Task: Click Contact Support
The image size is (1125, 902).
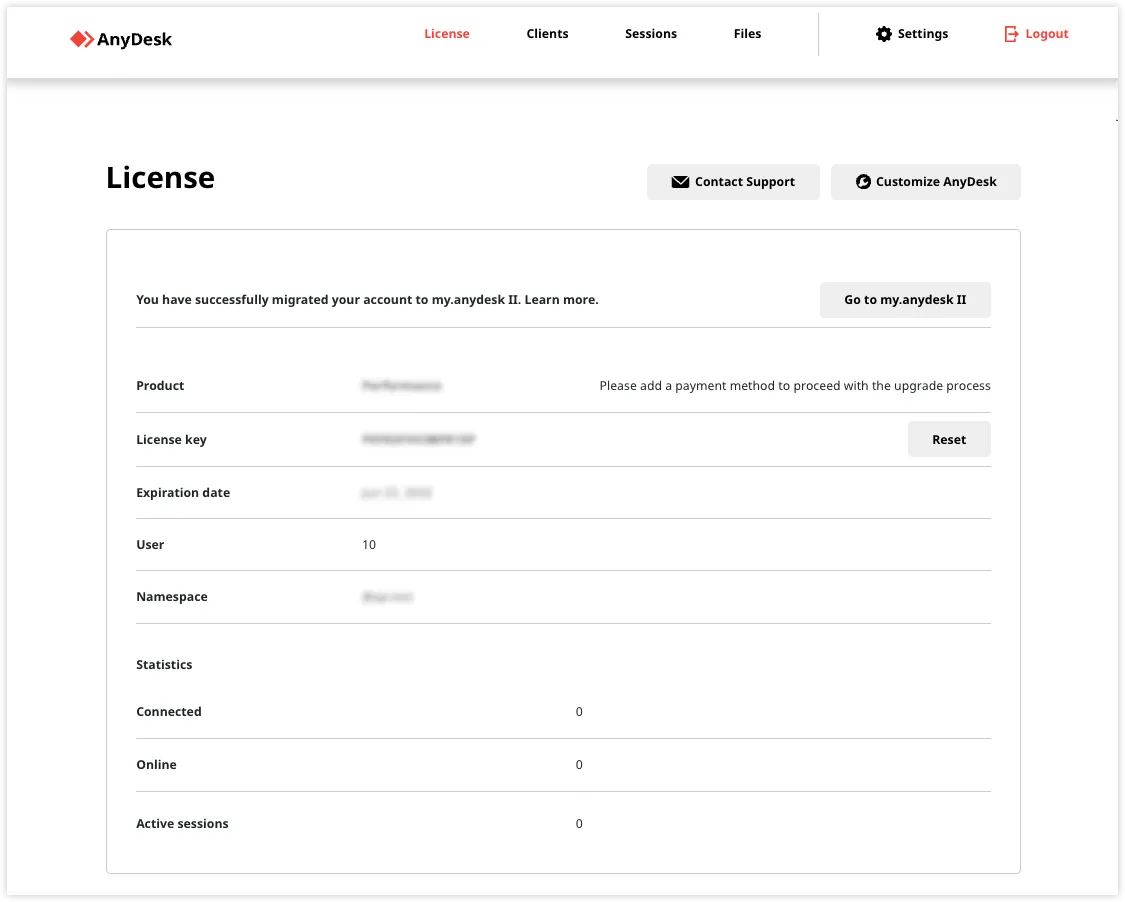Action: coord(733,181)
